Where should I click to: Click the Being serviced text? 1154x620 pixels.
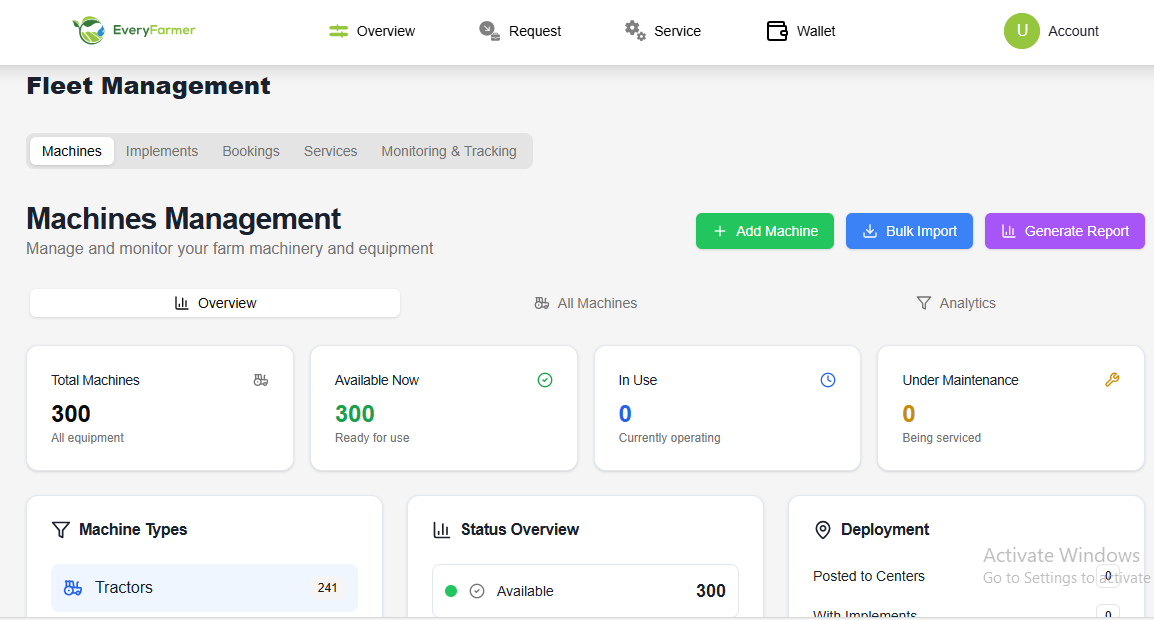(x=942, y=438)
